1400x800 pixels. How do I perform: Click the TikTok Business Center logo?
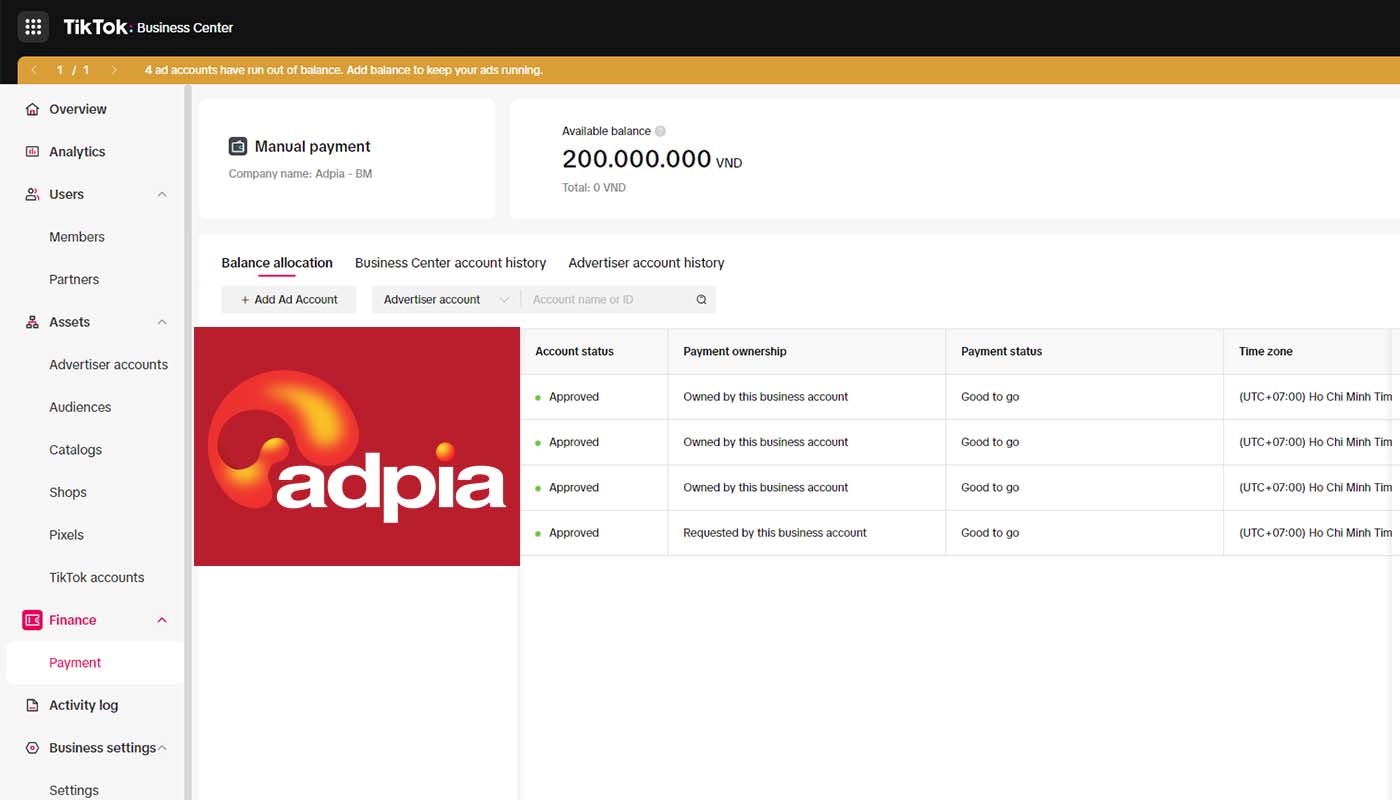pyautogui.click(x=148, y=27)
